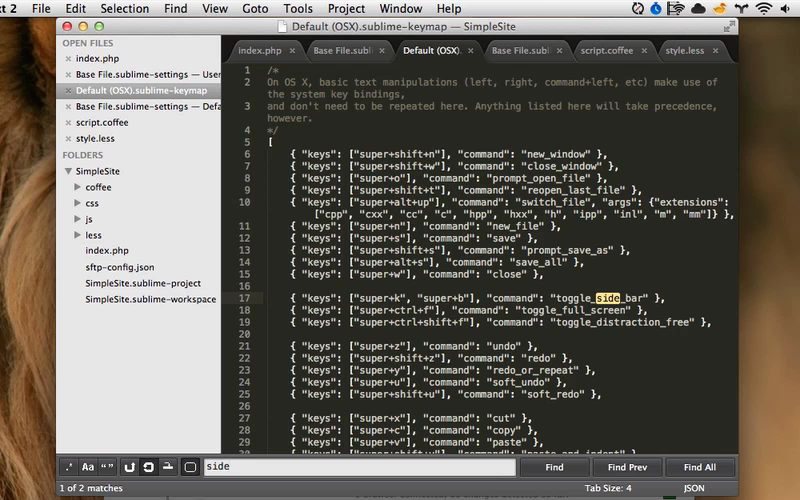The image size is (800, 500).
Task: Click the Find button
Action: [554, 467]
